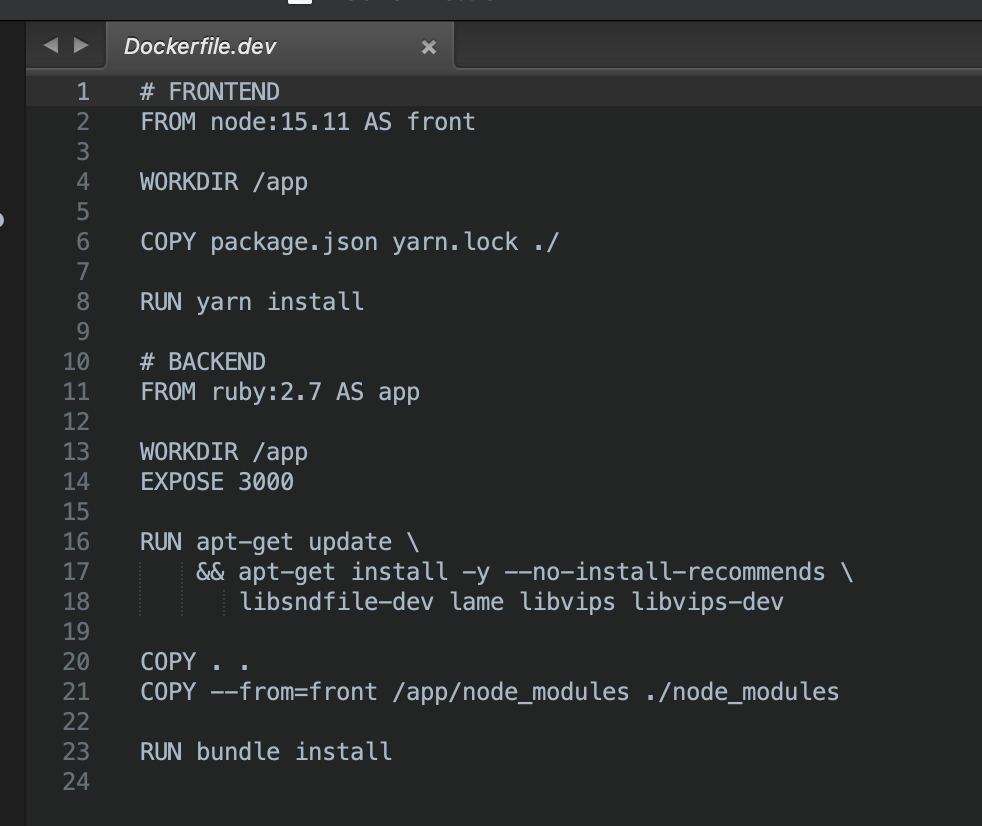Click line number 24 in gutter
The width and height of the screenshot is (982, 826).
coord(76,782)
